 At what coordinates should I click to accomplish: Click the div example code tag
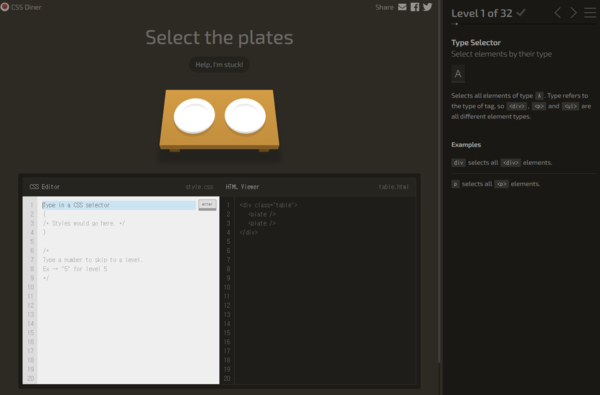point(458,163)
